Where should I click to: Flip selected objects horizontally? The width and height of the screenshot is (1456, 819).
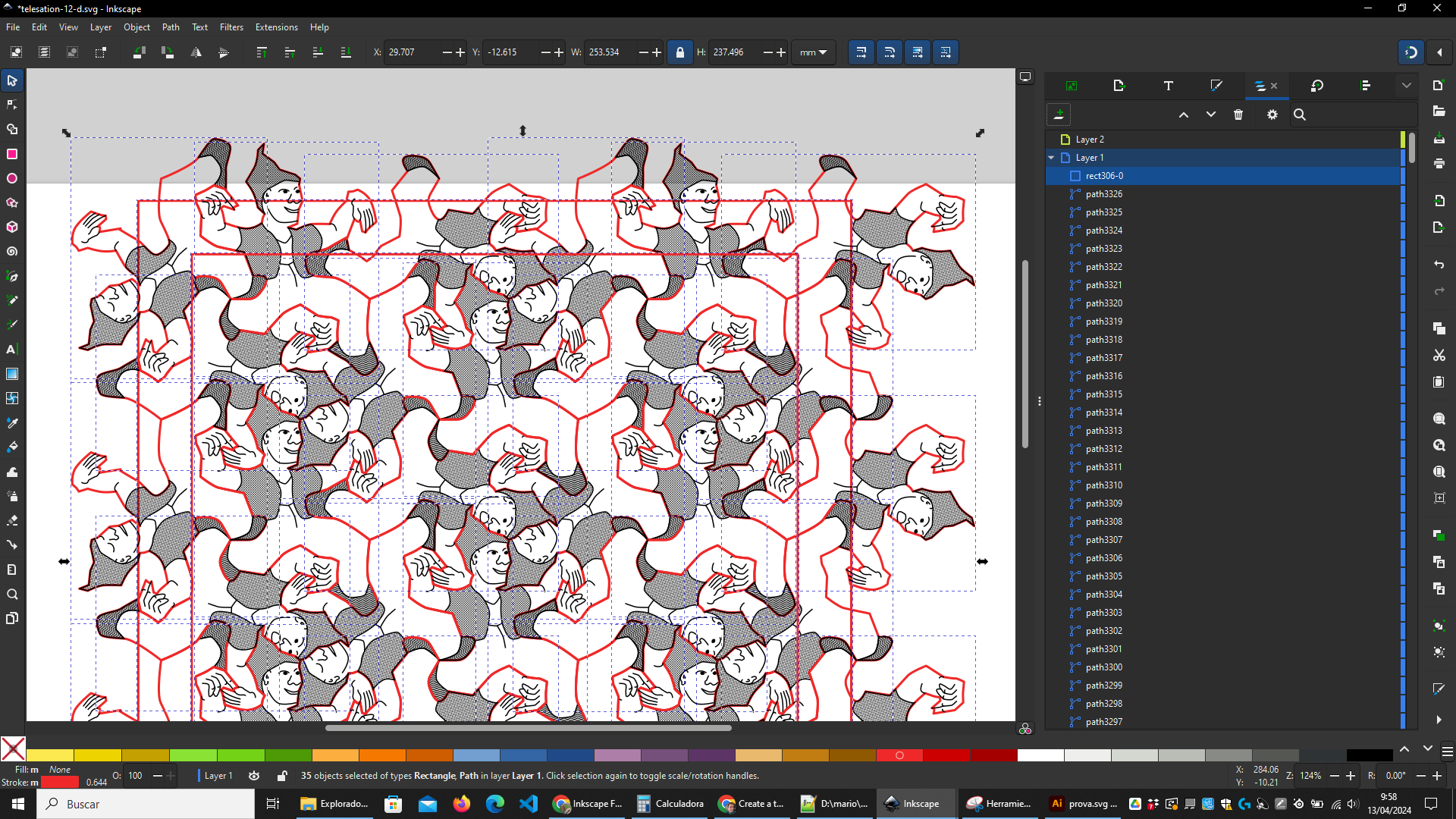pos(196,52)
